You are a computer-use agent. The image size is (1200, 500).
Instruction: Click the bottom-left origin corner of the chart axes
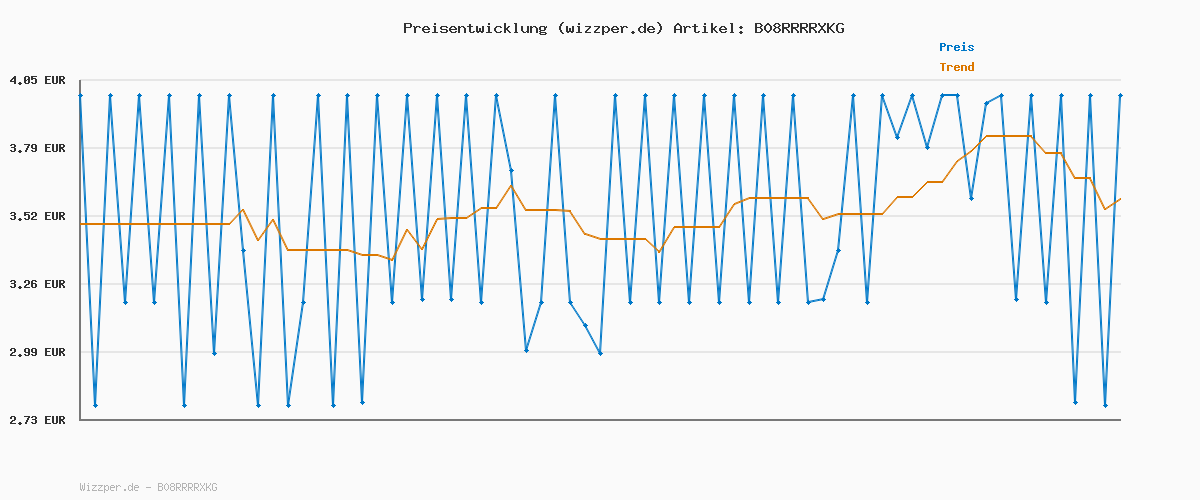click(x=80, y=419)
